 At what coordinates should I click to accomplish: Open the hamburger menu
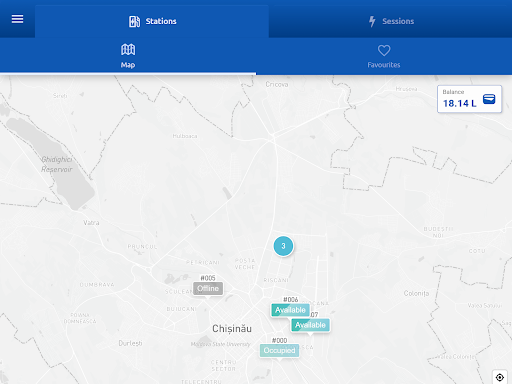tap(17, 19)
